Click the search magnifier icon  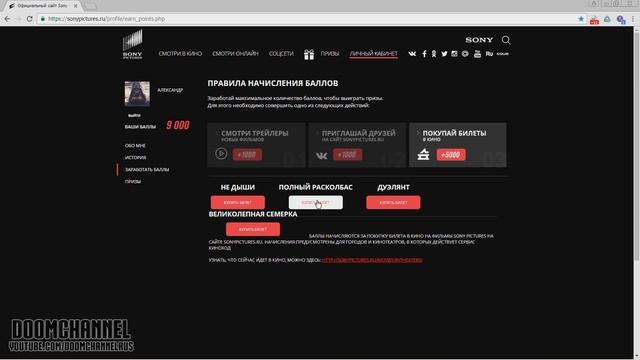click(x=506, y=40)
